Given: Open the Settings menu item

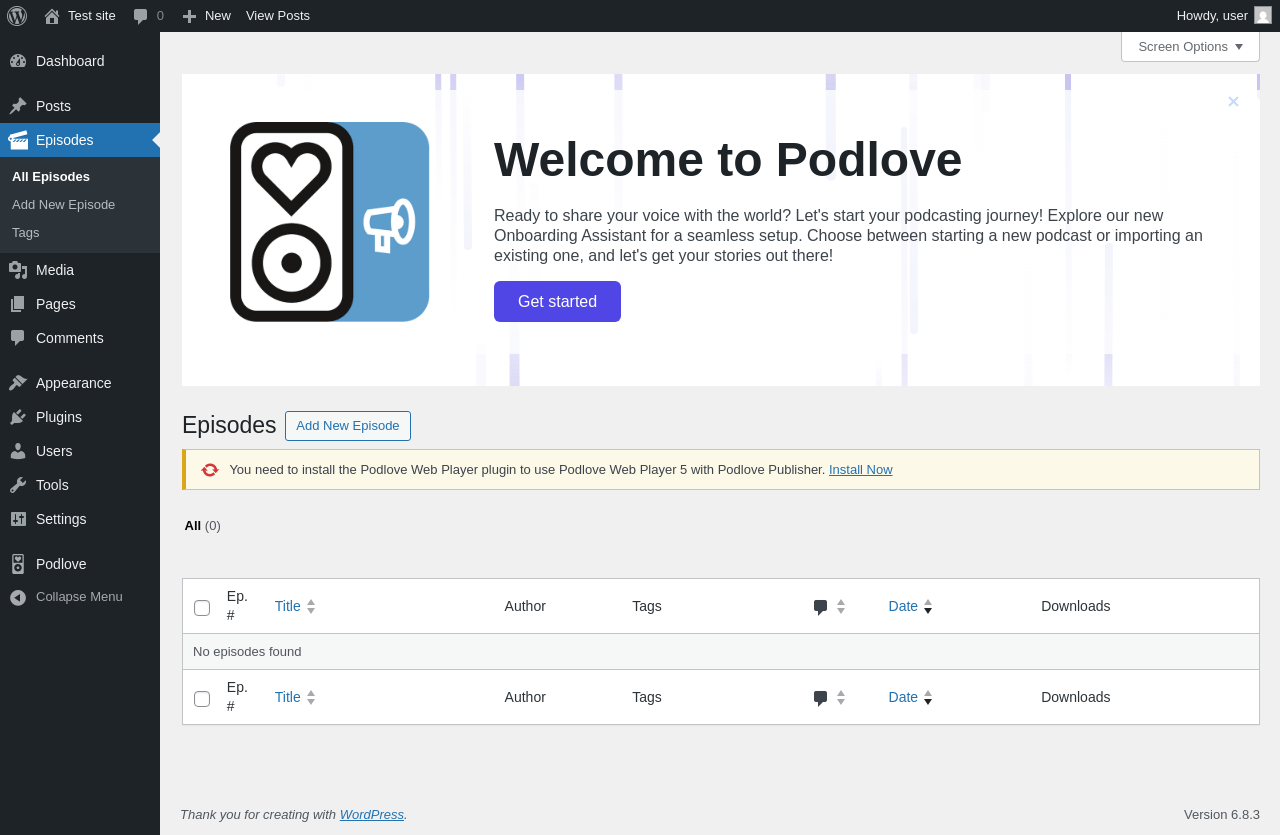Looking at the screenshot, I should [x=80, y=519].
